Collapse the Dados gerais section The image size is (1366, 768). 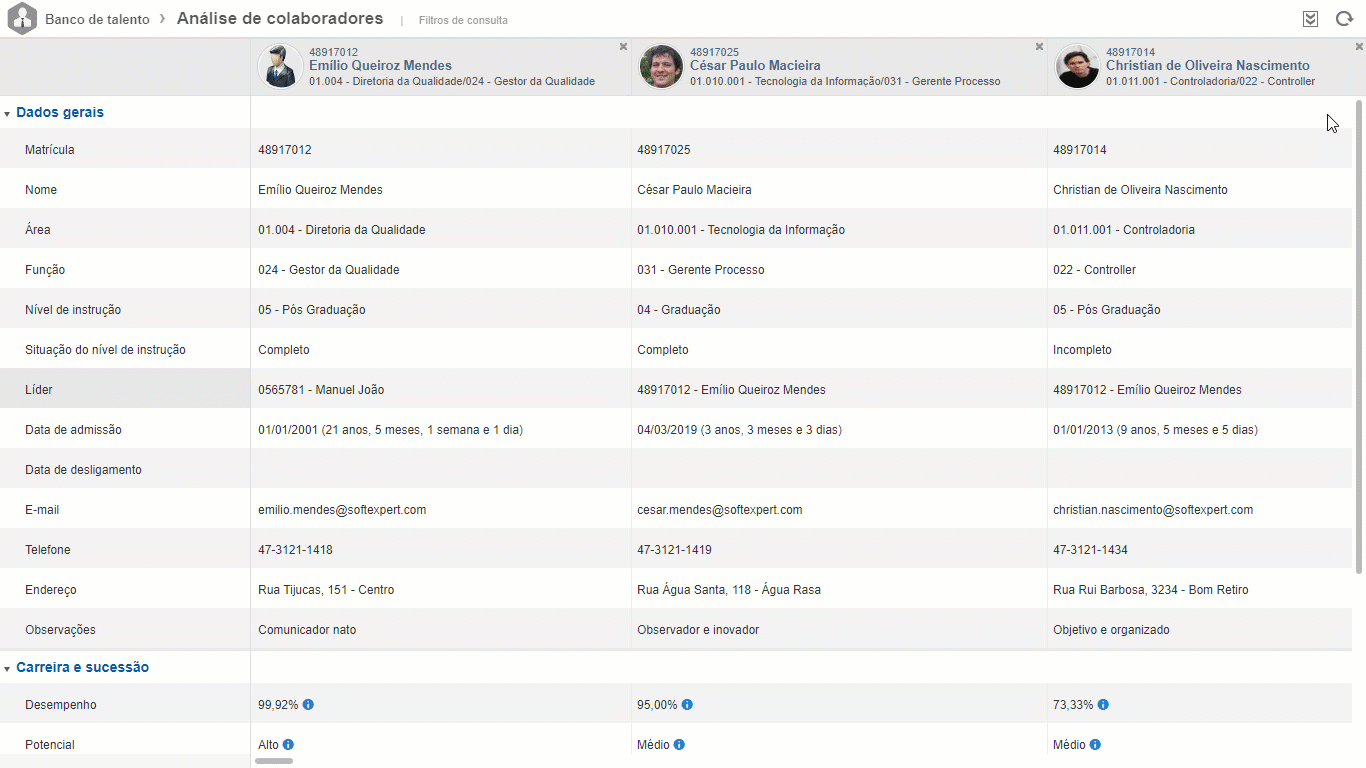(8, 114)
